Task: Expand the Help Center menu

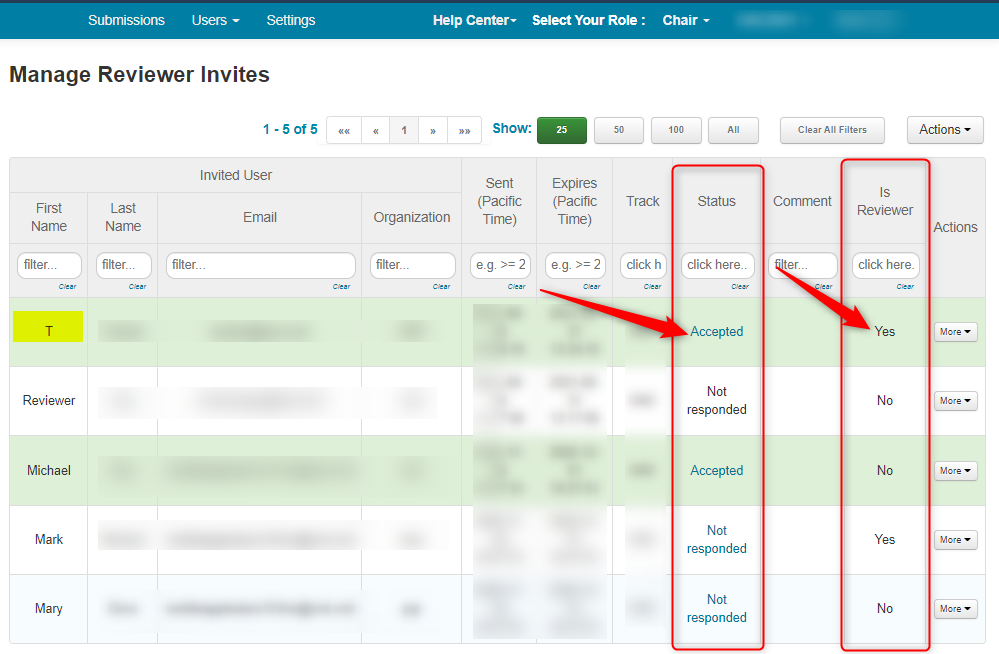Action: click(475, 20)
